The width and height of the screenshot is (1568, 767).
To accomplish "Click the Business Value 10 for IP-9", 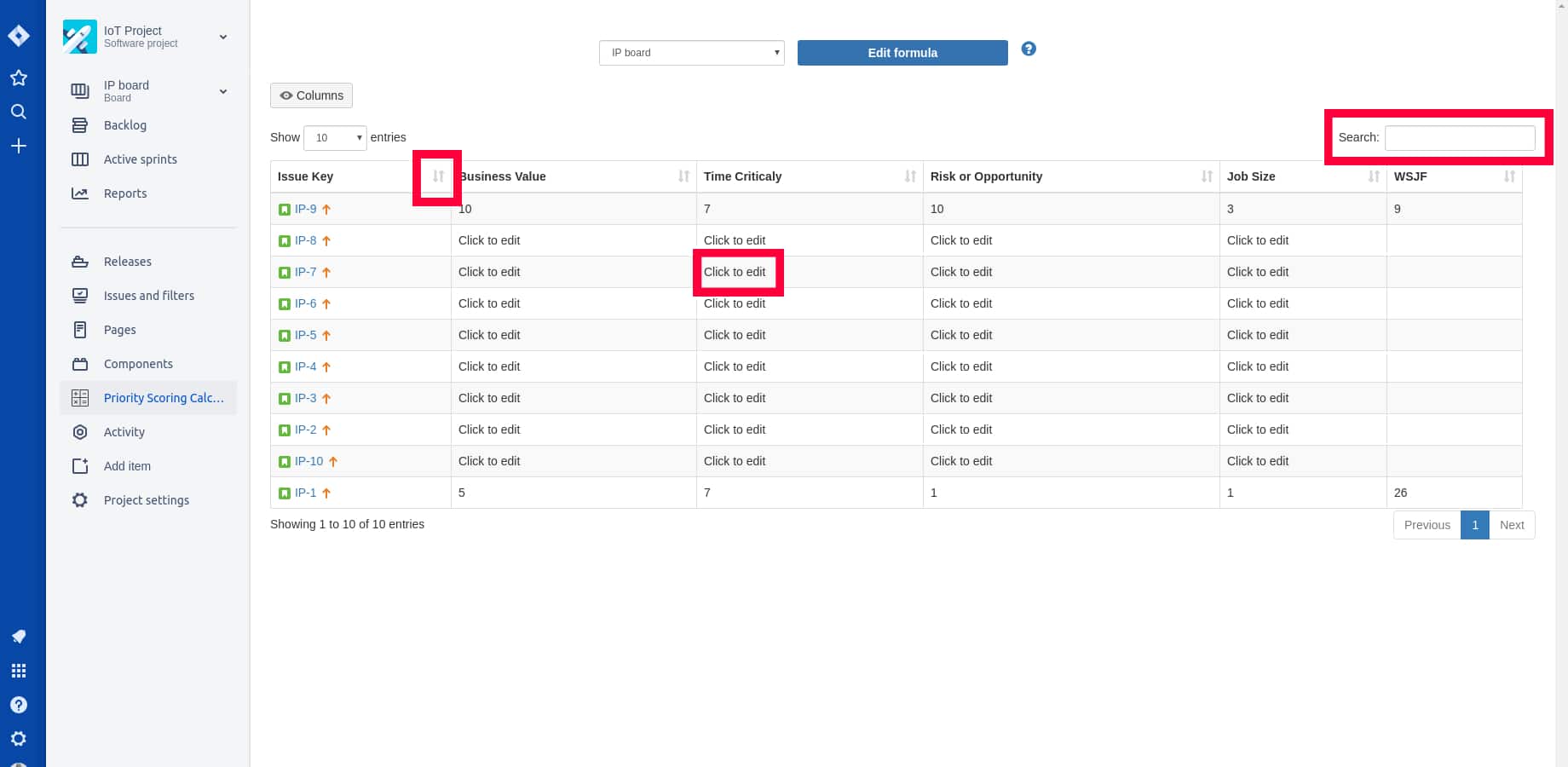I will point(465,209).
